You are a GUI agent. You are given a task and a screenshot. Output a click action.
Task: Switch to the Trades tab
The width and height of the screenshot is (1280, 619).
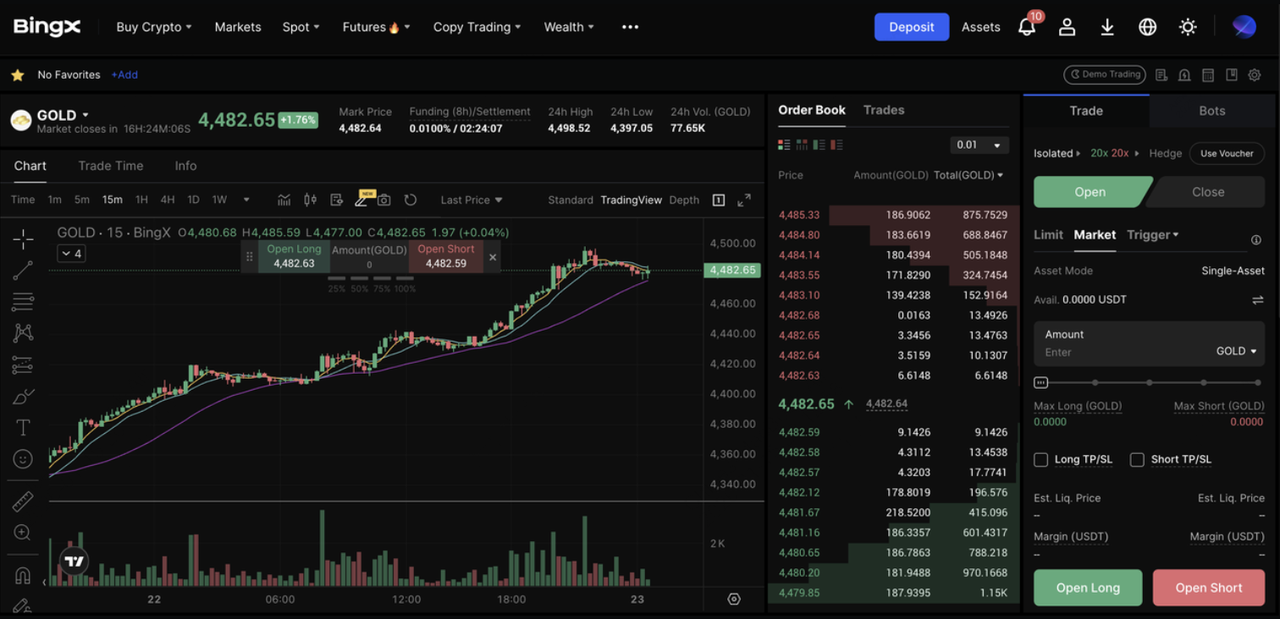click(883, 110)
